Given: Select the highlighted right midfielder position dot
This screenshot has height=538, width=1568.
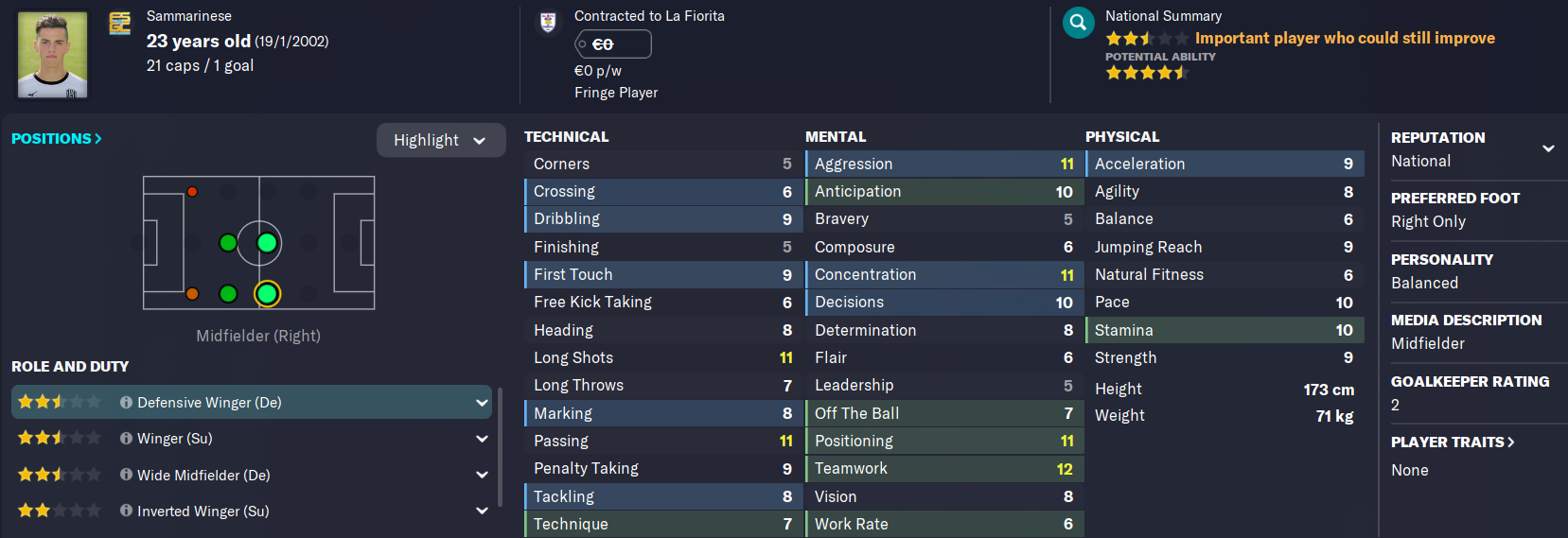Looking at the screenshot, I should pos(268,294).
